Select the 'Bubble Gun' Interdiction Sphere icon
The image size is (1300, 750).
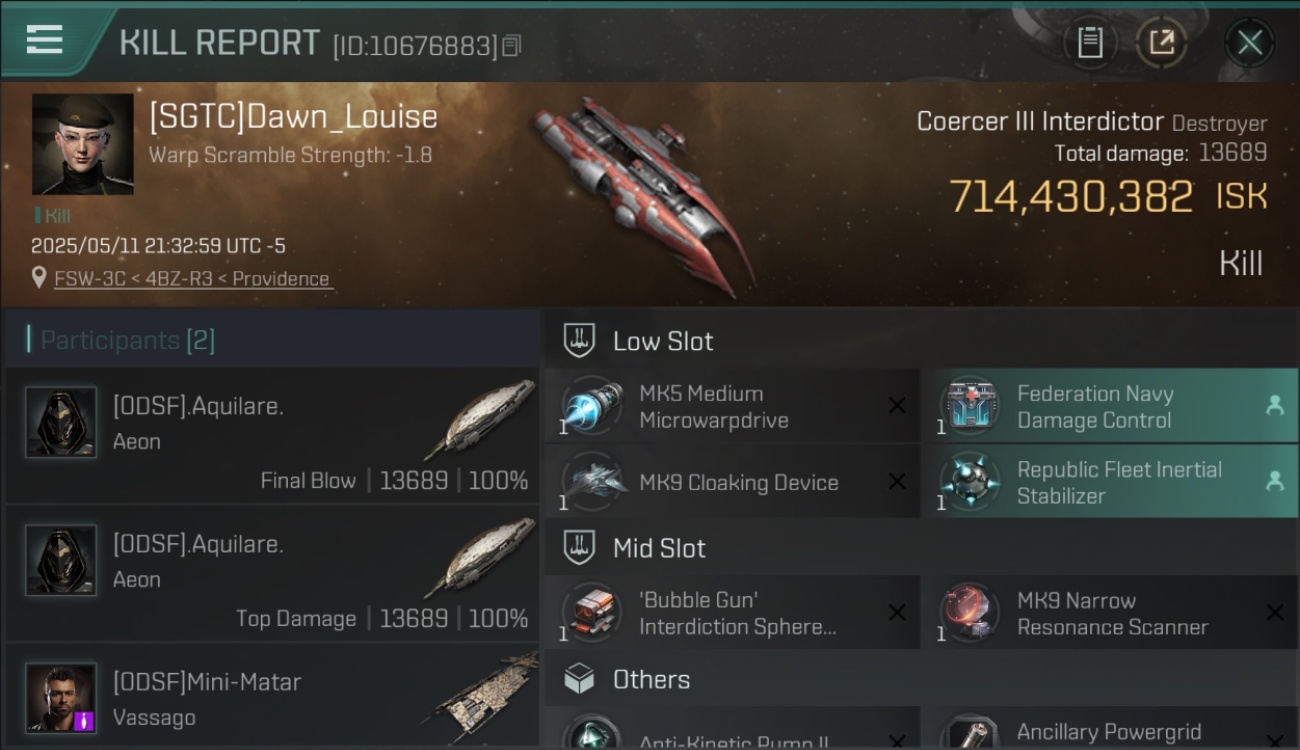click(592, 612)
